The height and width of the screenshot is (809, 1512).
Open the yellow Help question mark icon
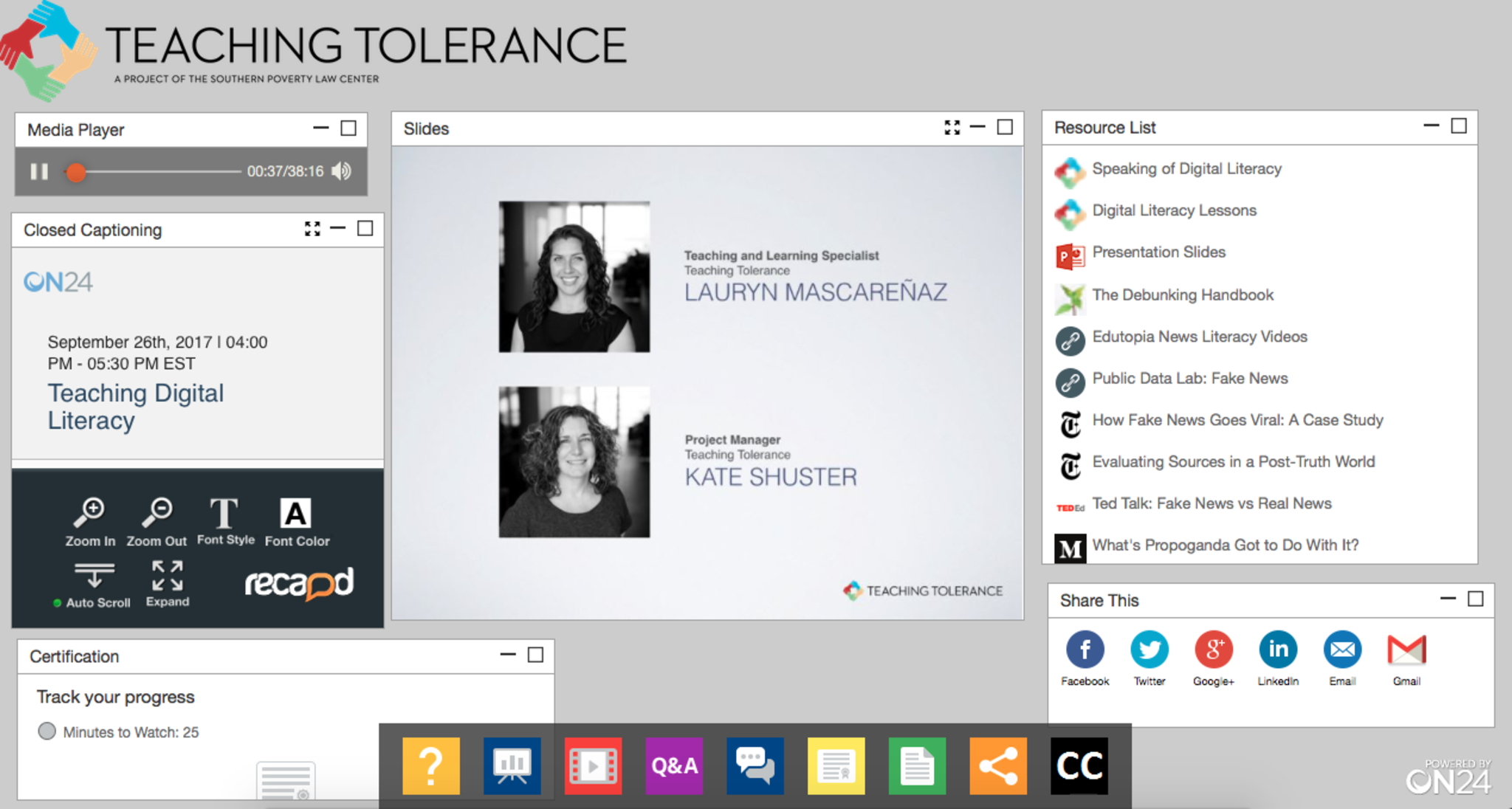pyautogui.click(x=430, y=765)
